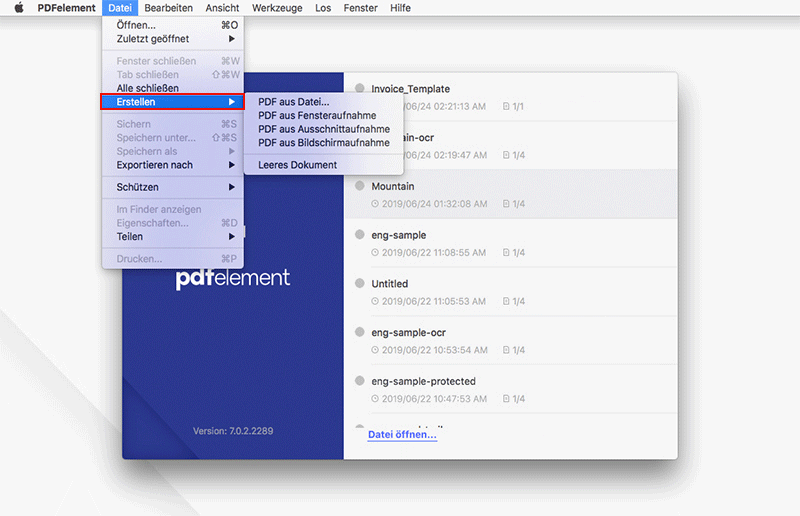Open the Bearbeiten menu
Screen dimensions: 800x516
pos(168,8)
